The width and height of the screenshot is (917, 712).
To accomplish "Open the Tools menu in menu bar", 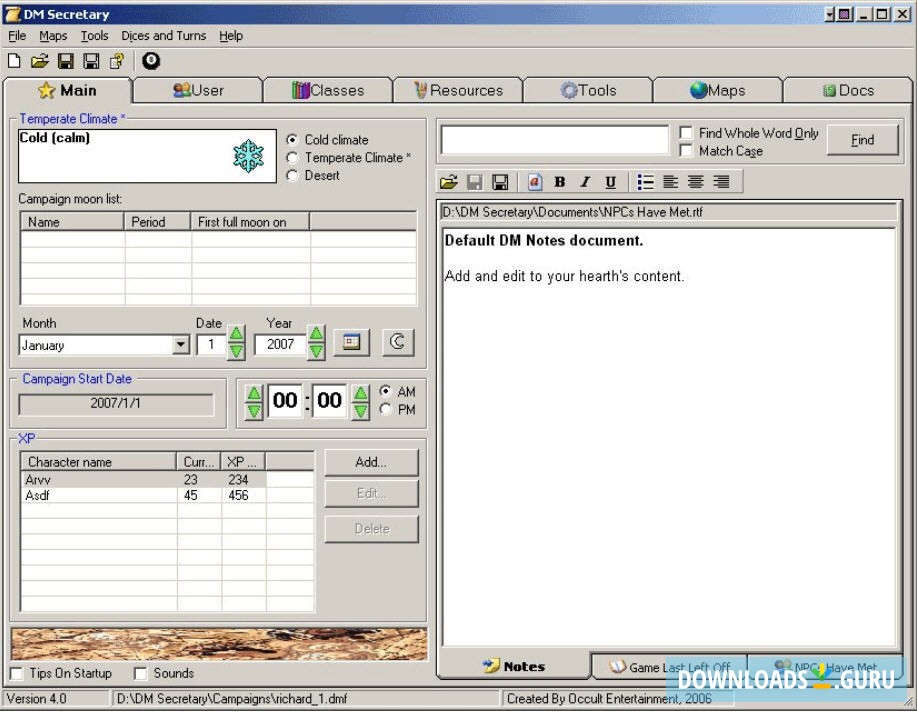I will coord(94,36).
